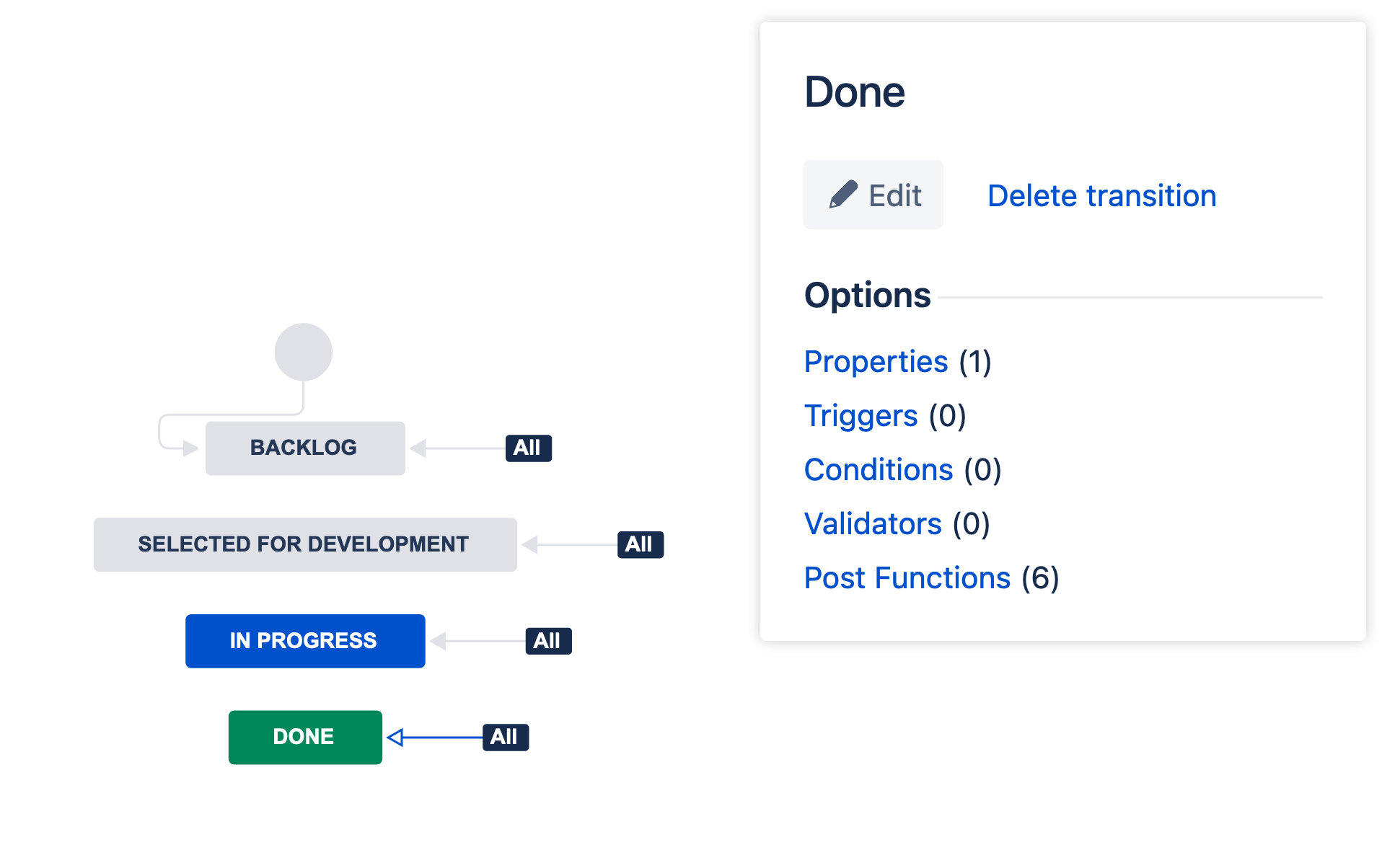Viewport: 1382px width, 868px height.
Task: Click the All label beside Selected for Development
Action: (x=640, y=544)
